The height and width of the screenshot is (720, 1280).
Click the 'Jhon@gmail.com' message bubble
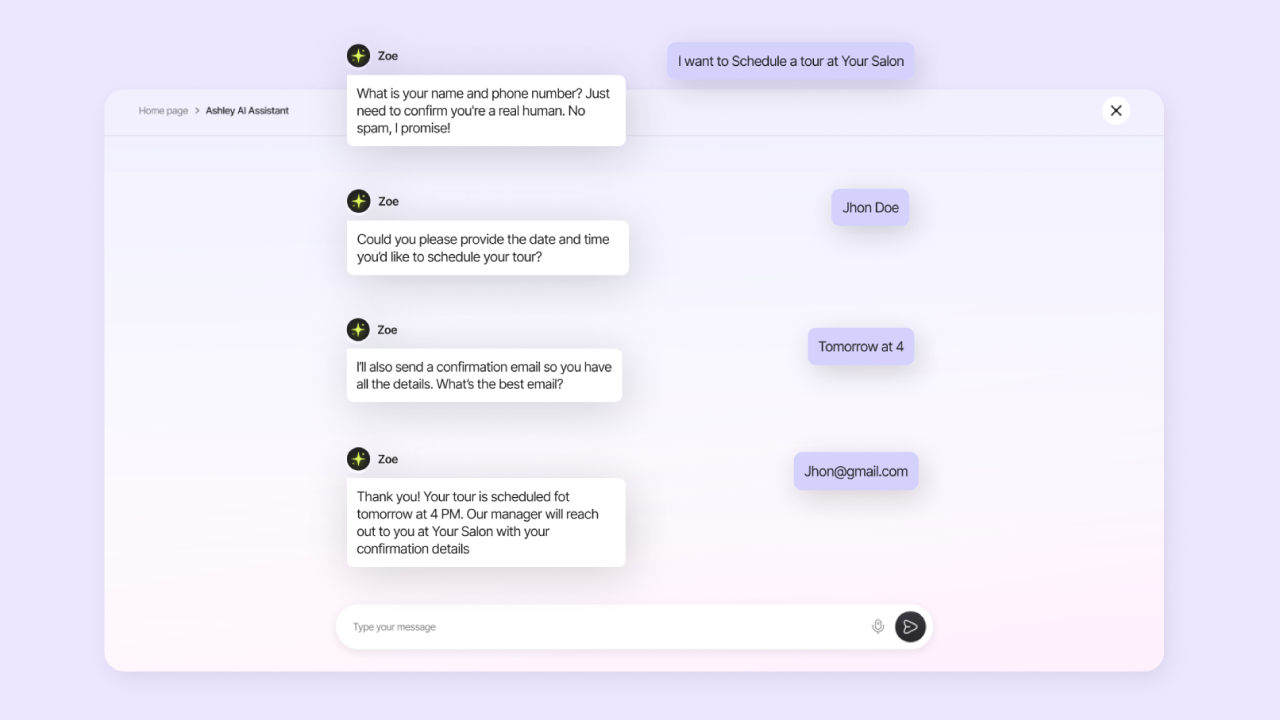[856, 471]
